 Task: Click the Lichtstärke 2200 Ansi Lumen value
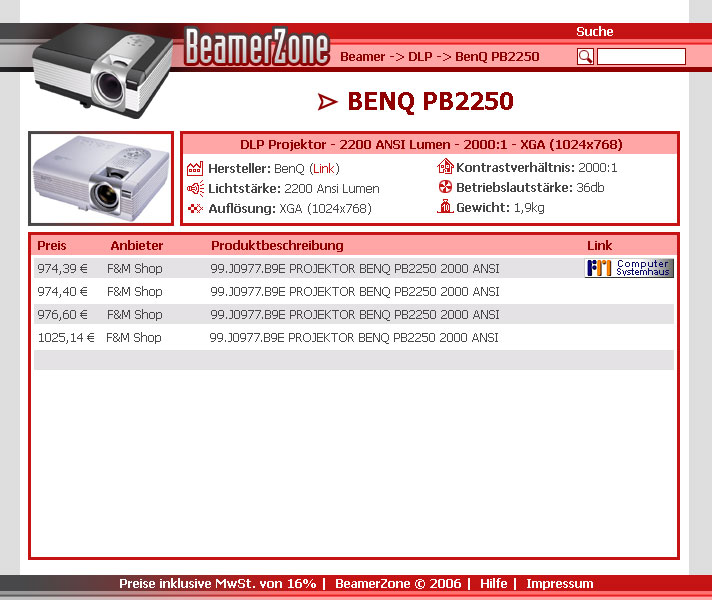point(331,188)
